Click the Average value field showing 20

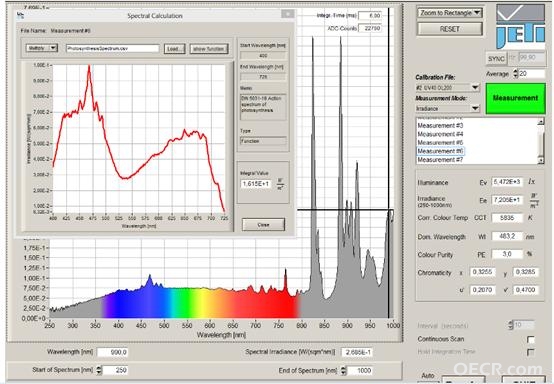click(x=532, y=73)
